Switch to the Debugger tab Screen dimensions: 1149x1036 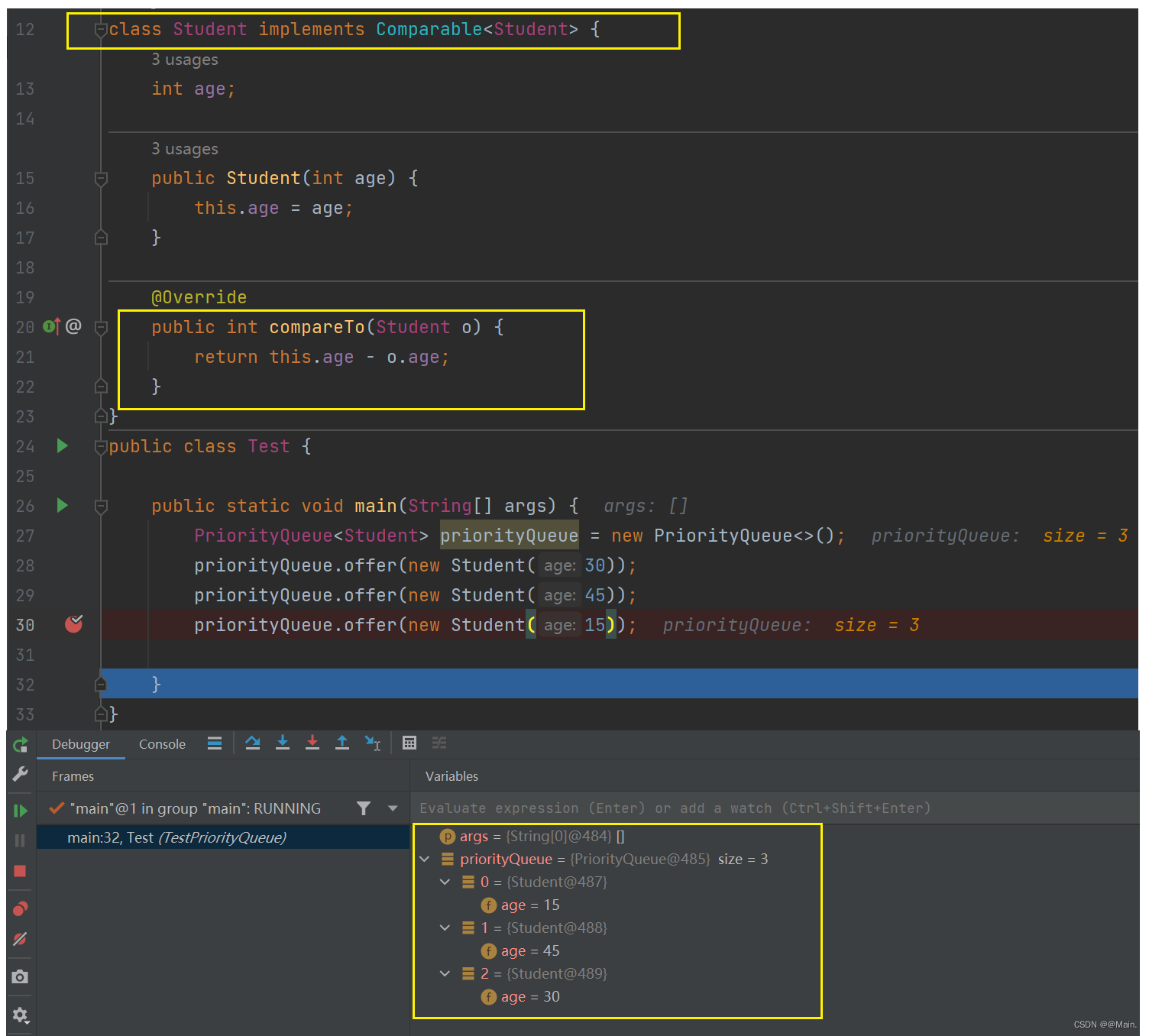81,744
